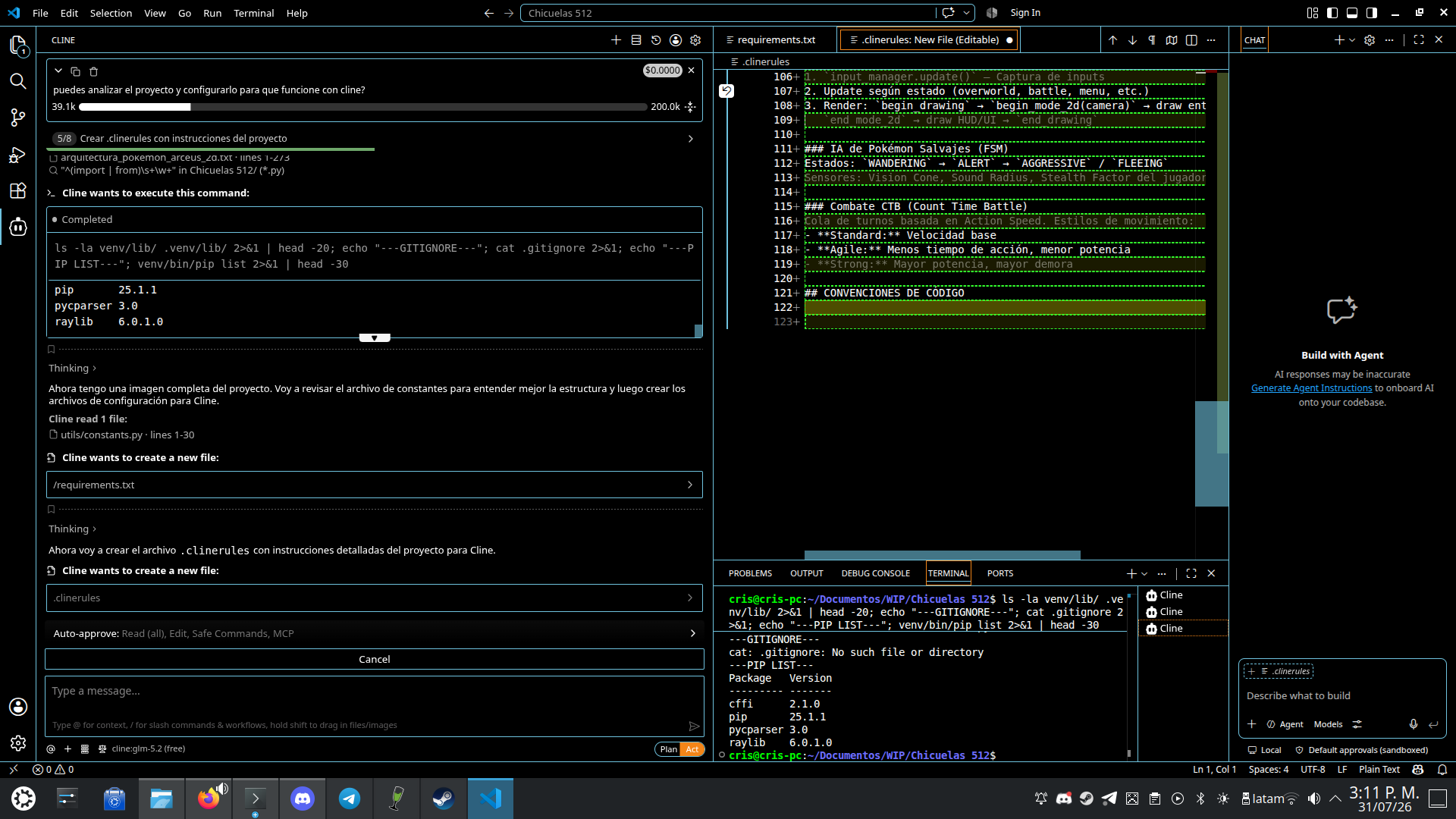The image size is (1456, 819).
Task: Send the Cline message
Action: point(694,726)
